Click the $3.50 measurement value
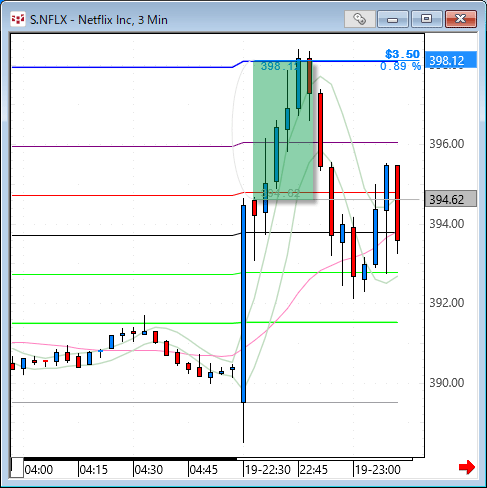 [402, 54]
